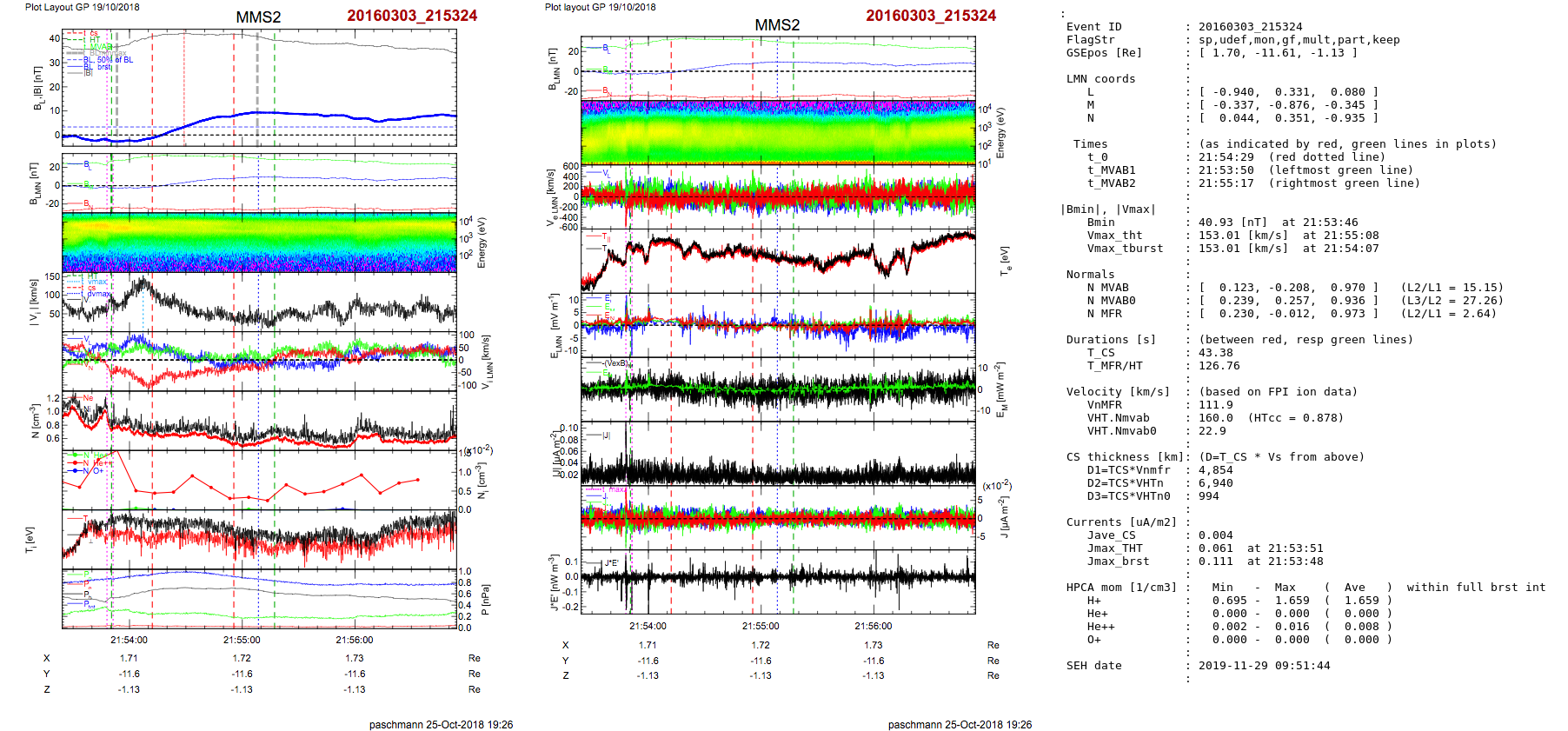Click the ion energy spectrogram in left plot

tap(258, 243)
